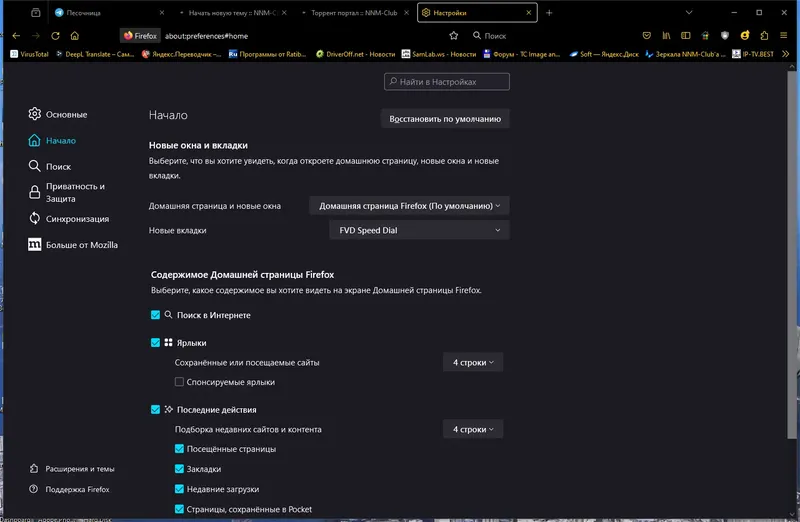Enable Спонсируемые ярлыки checkbox
This screenshot has width=800, height=522.
[179, 382]
